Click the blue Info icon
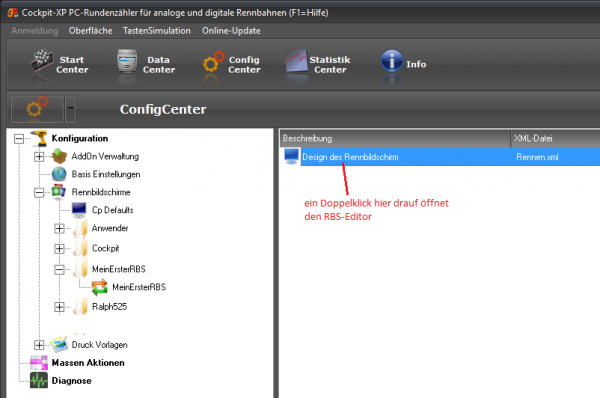Image resolution: width=600 pixels, height=398 pixels. point(391,60)
